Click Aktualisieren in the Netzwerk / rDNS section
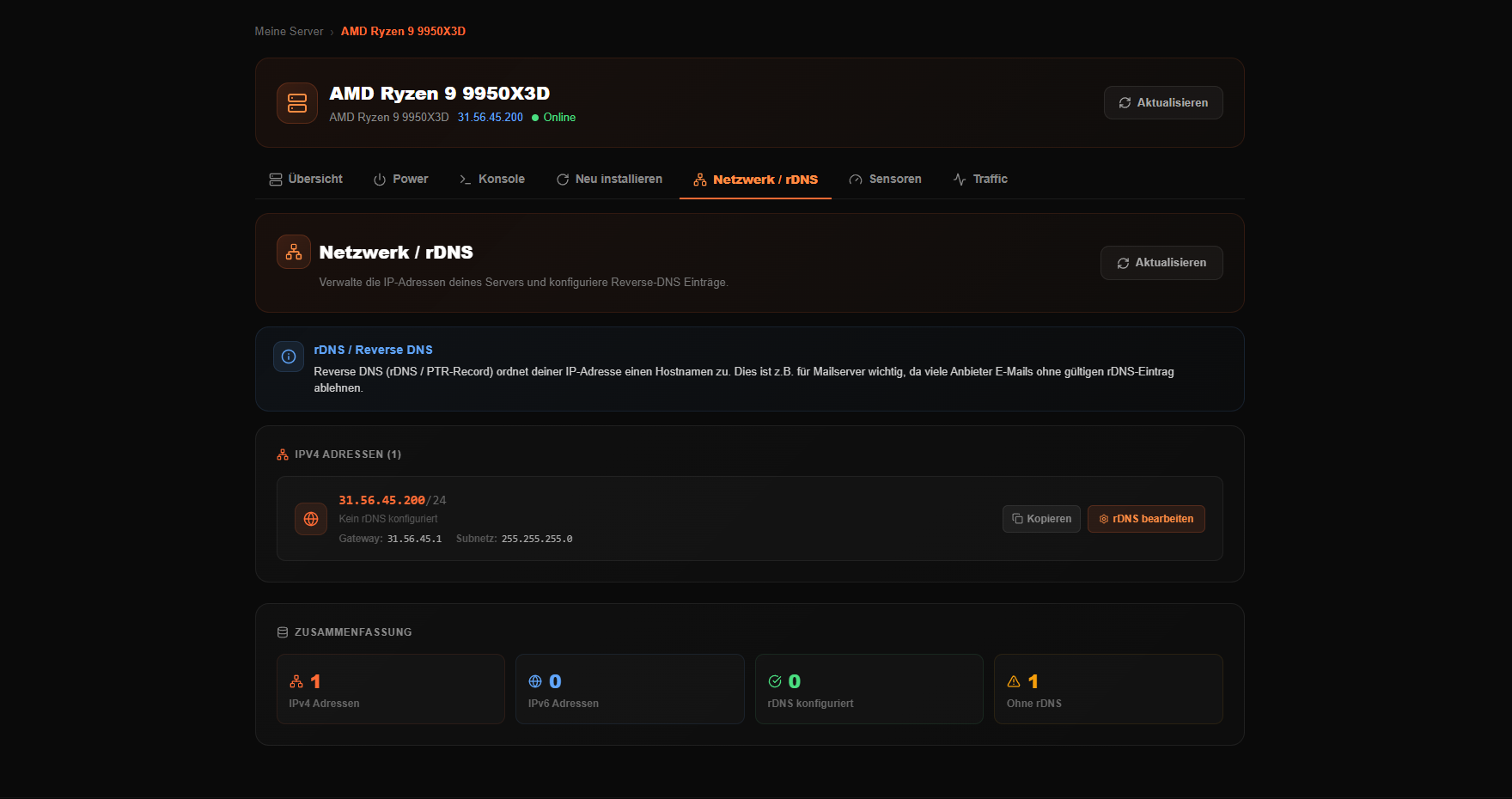The image size is (1512, 799). 1161,263
